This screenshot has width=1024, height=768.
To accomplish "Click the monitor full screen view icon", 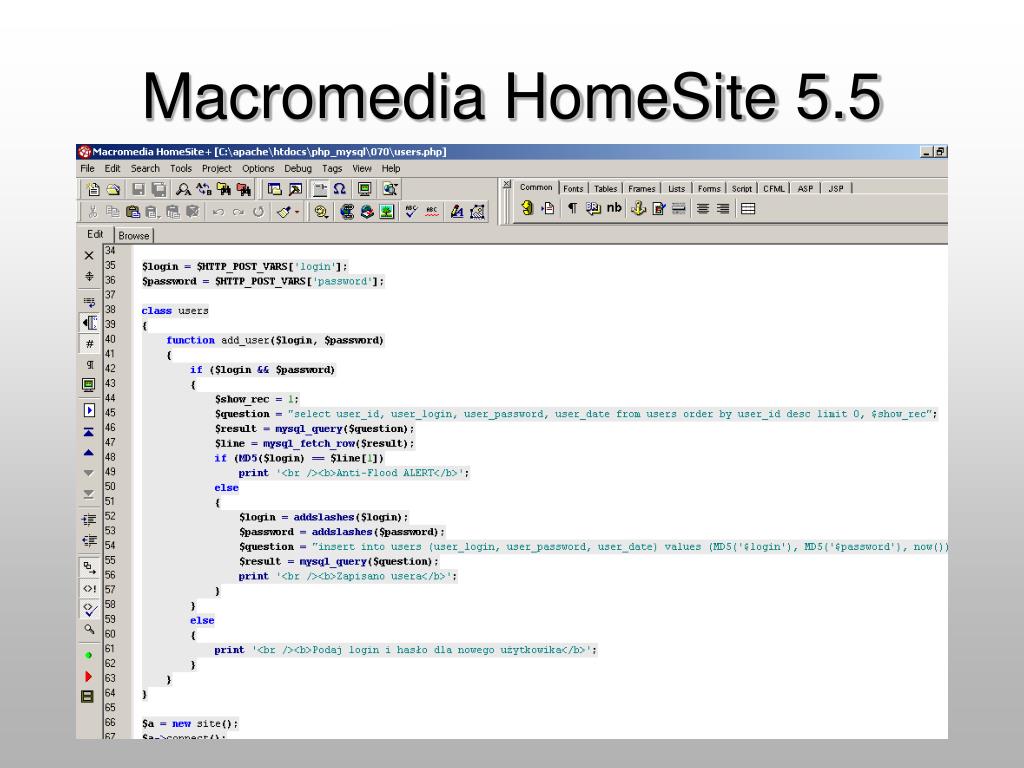I will tap(364, 189).
